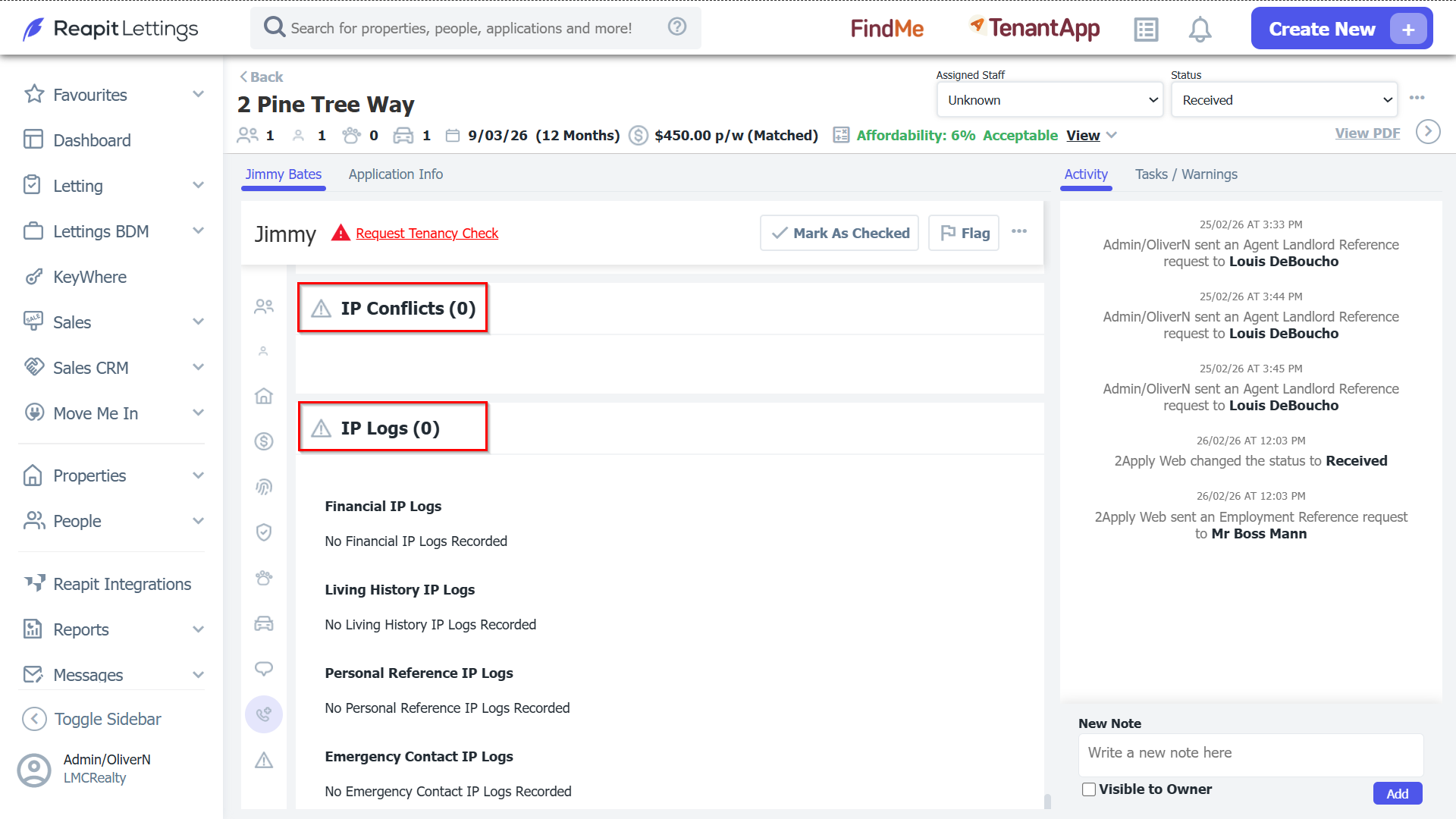
Task: Open the vehicles car section icon
Action: pos(264,623)
